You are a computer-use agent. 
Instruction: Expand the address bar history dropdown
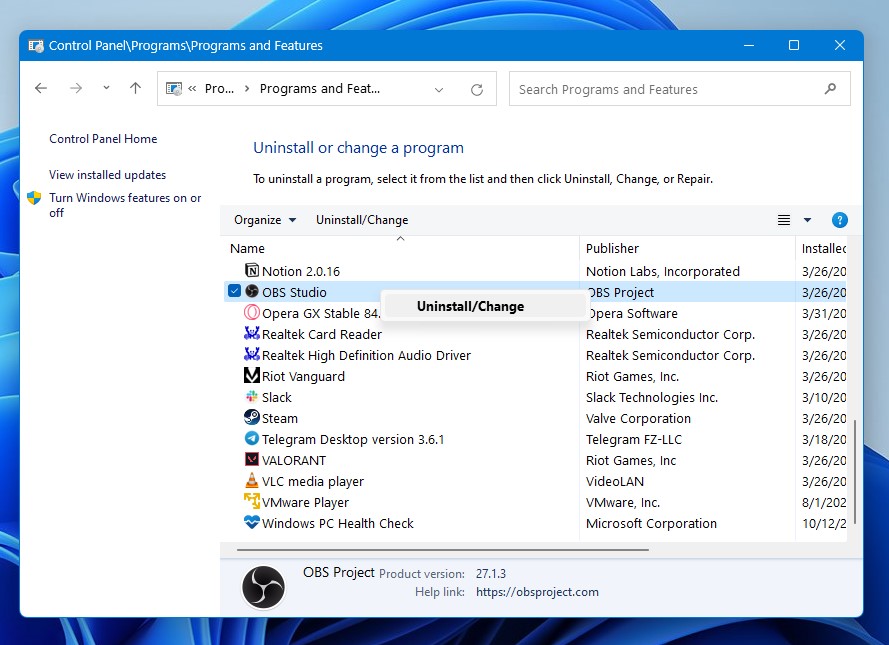[x=439, y=90]
